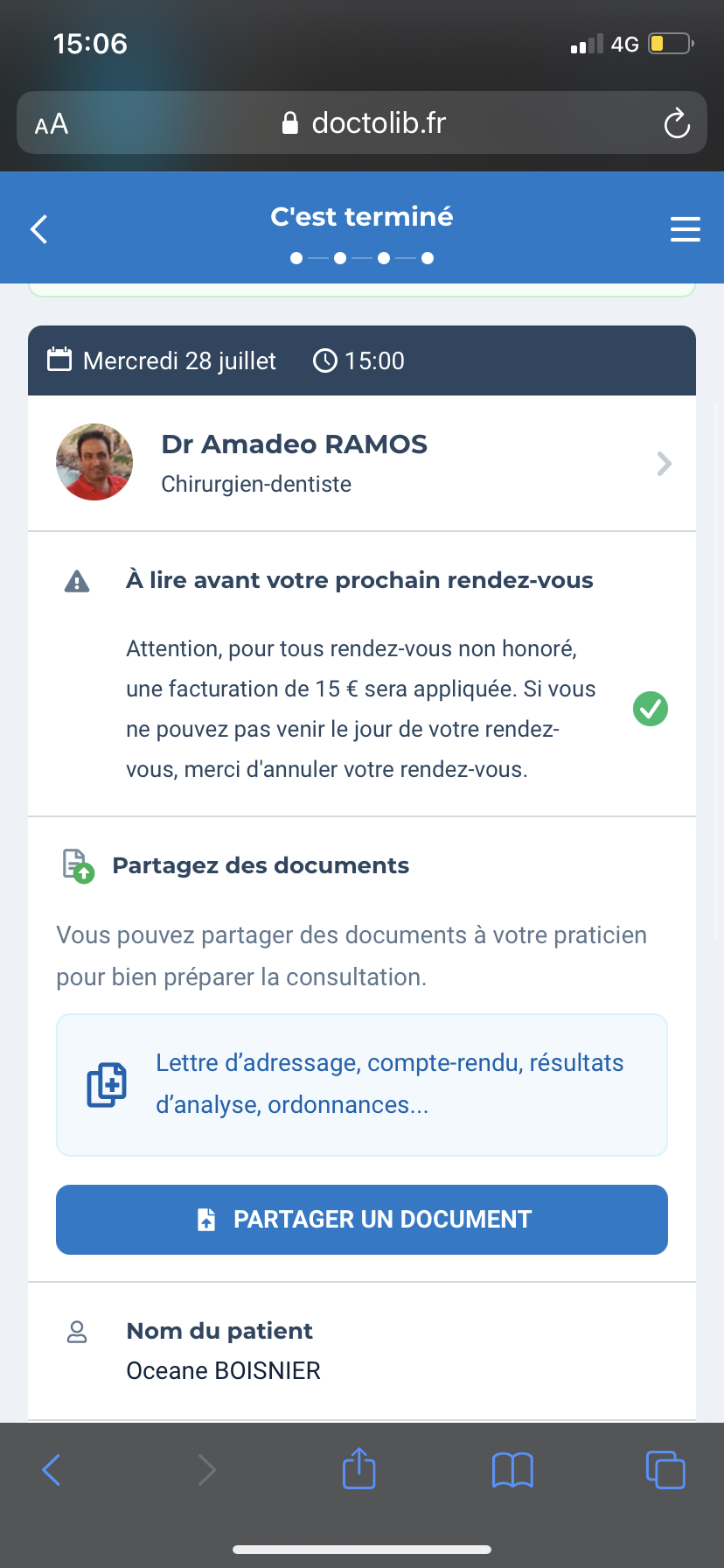Expand Dr Amadeo RAMOS details chevron

coord(665,464)
